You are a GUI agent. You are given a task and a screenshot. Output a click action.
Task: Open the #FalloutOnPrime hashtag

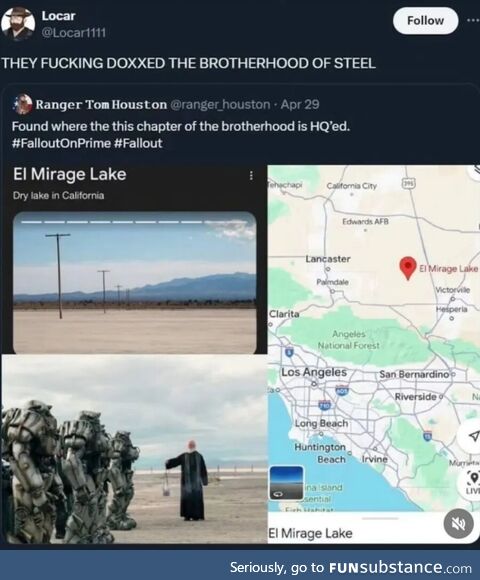click(x=61, y=143)
